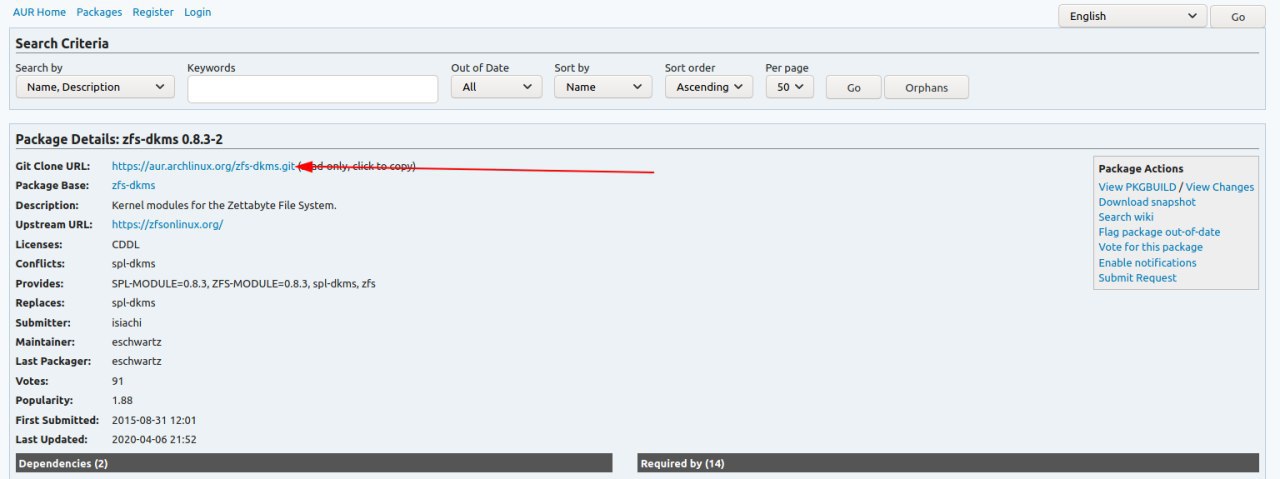Open the Sort order Ascending dropdown
Screen dimensions: 1280x479
coord(709,87)
